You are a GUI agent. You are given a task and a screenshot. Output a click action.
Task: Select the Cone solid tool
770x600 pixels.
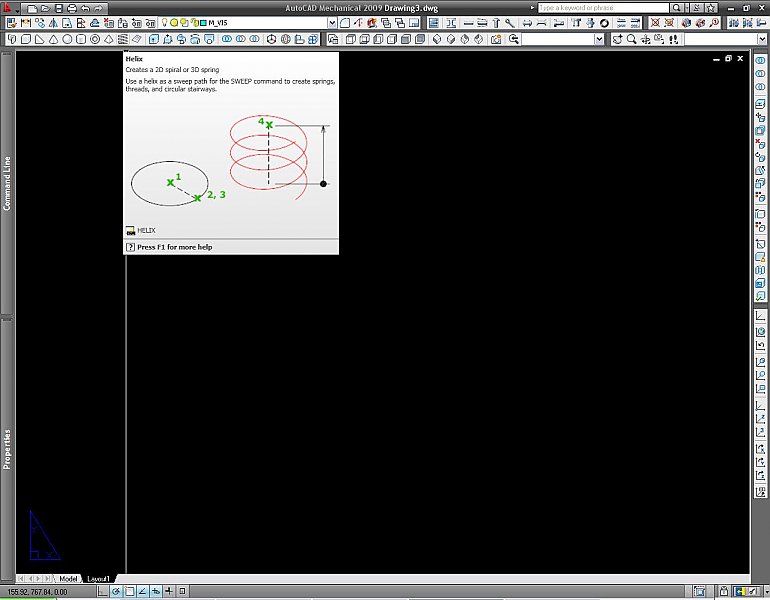(54, 39)
